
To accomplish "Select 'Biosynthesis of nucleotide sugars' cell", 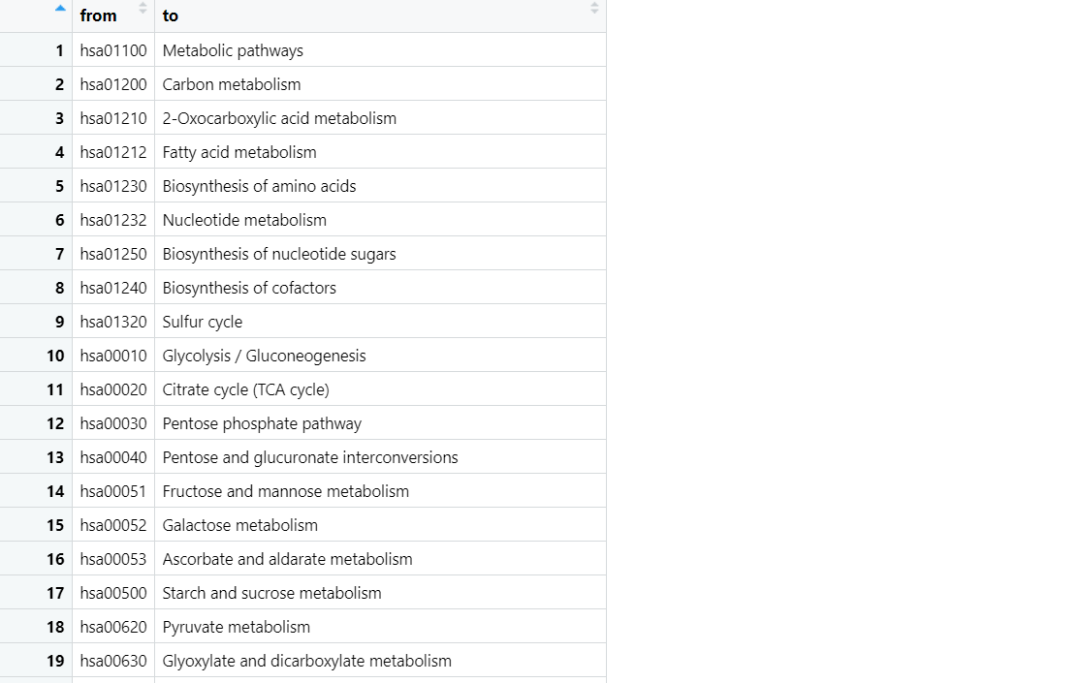I will point(279,254).
